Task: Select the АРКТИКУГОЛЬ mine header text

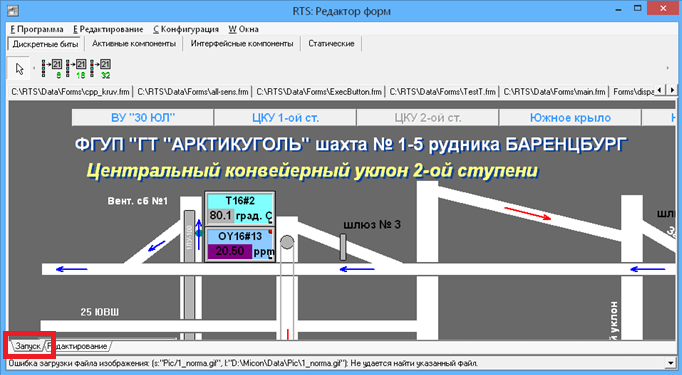Action: (351, 144)
